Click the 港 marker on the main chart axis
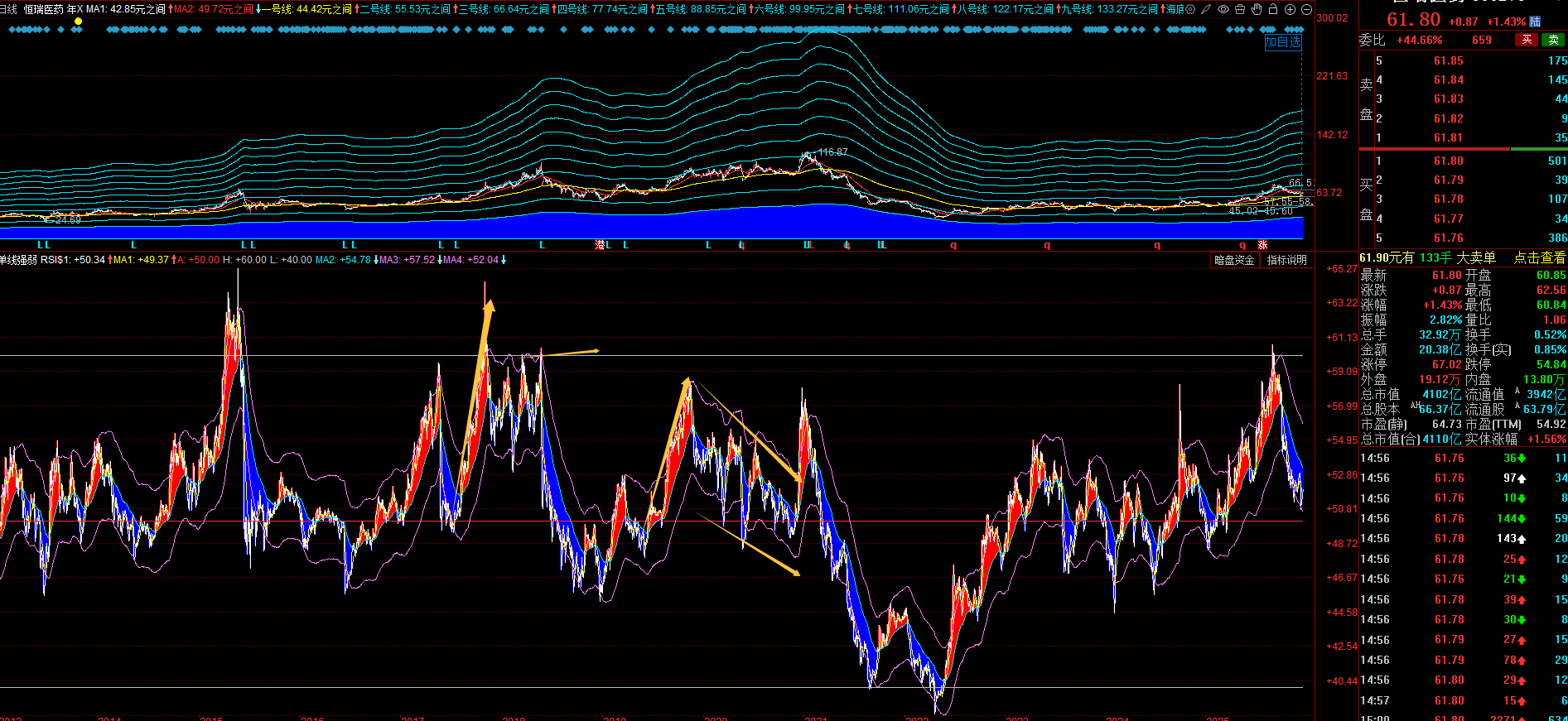1568x721 pixels. (x=600, y=245)
